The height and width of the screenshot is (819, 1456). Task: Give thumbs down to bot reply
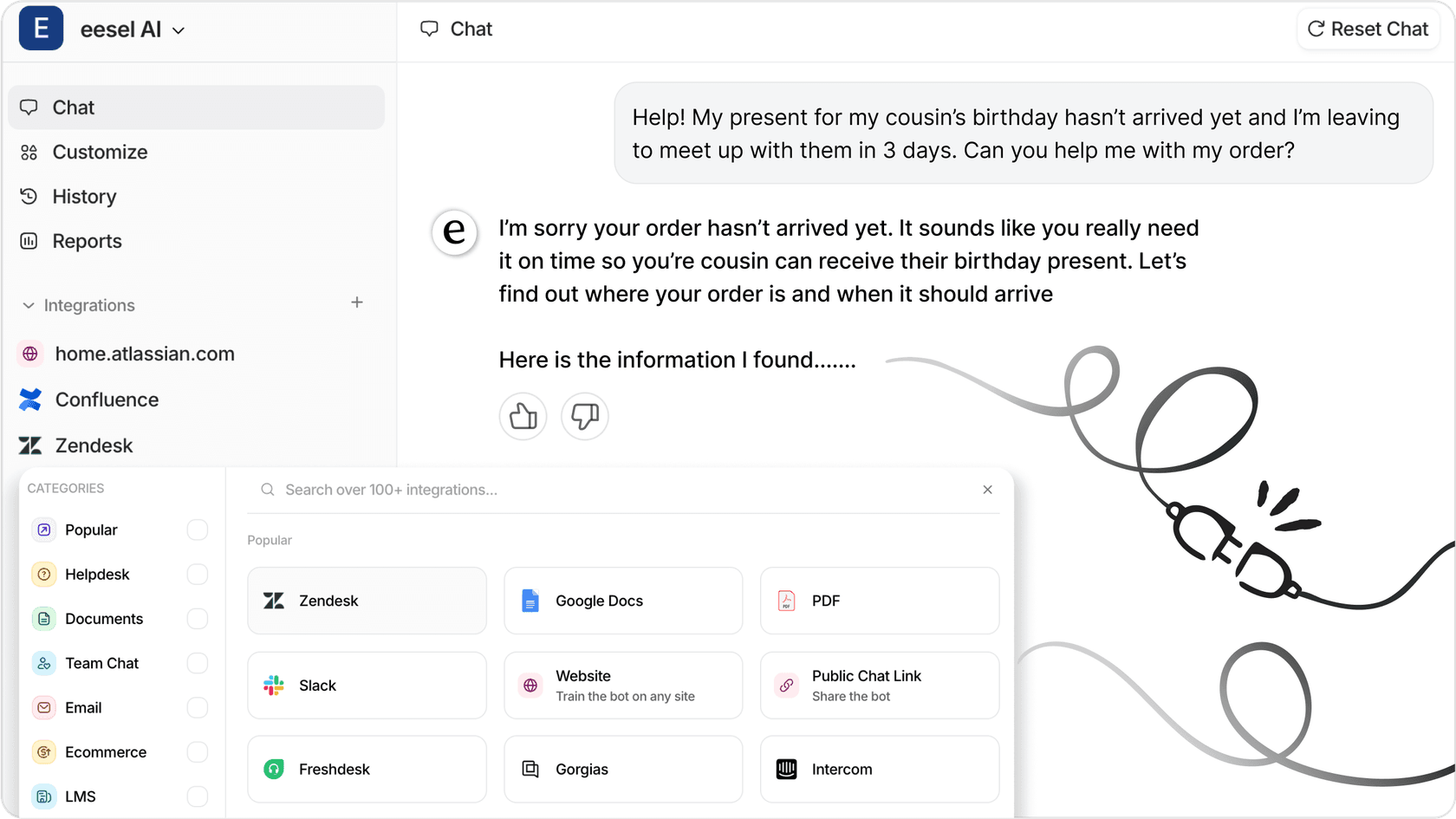coord(585,417)
